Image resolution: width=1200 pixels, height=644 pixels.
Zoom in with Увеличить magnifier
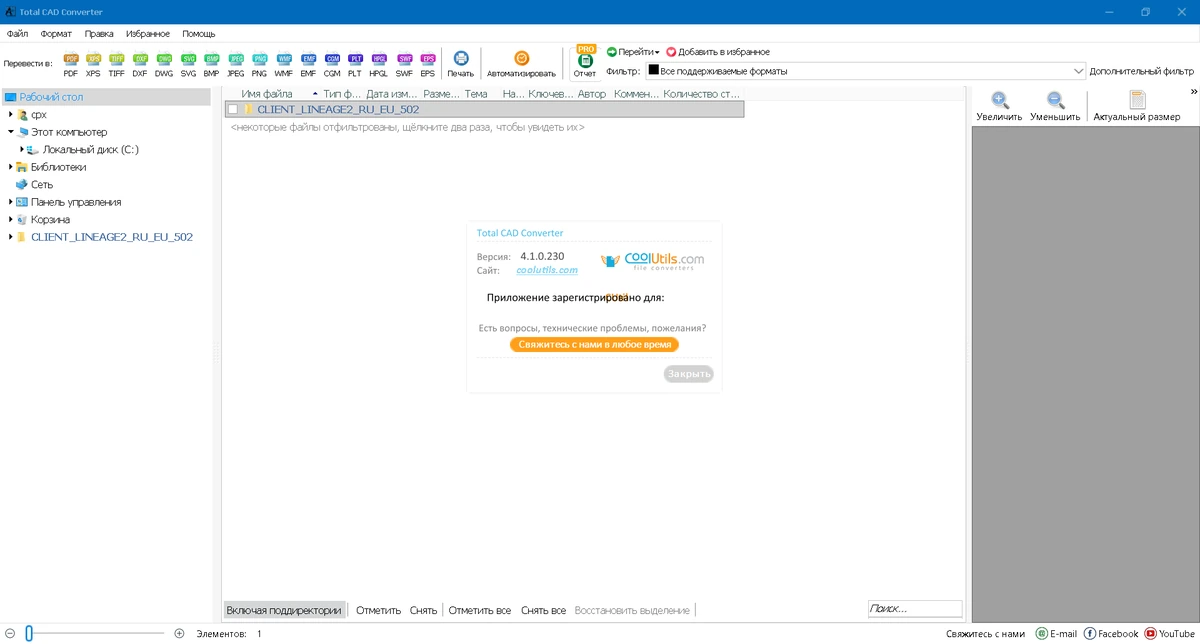pos(999,106)
